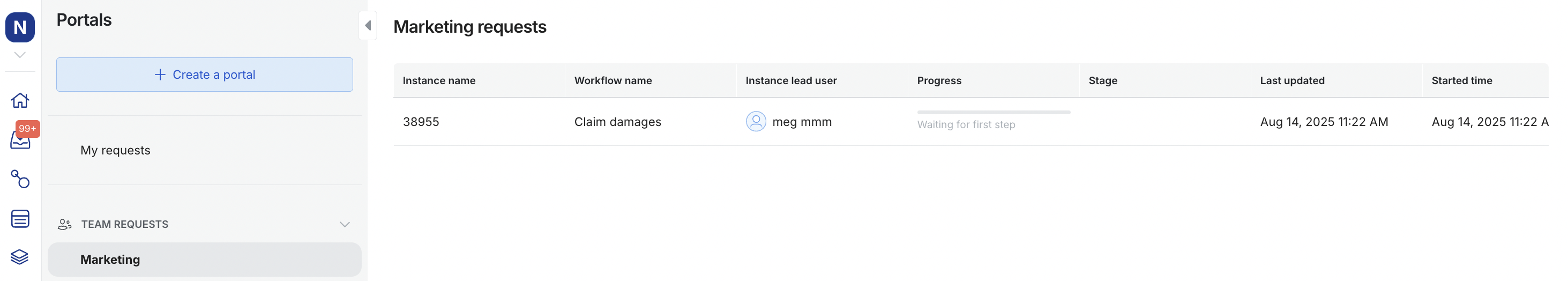
Task: Click meg mmm user avatar icon
Action: tap(756, 121)
